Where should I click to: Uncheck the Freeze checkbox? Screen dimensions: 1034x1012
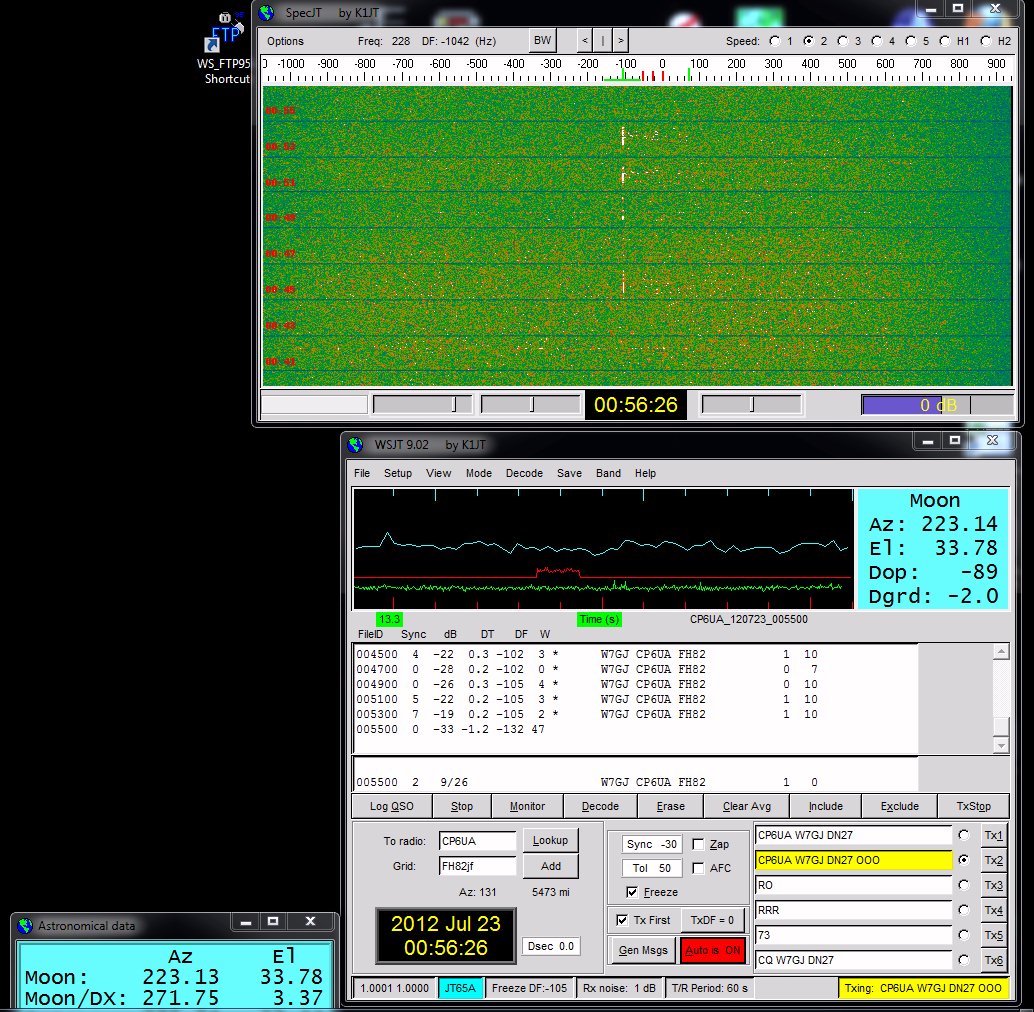632,892
